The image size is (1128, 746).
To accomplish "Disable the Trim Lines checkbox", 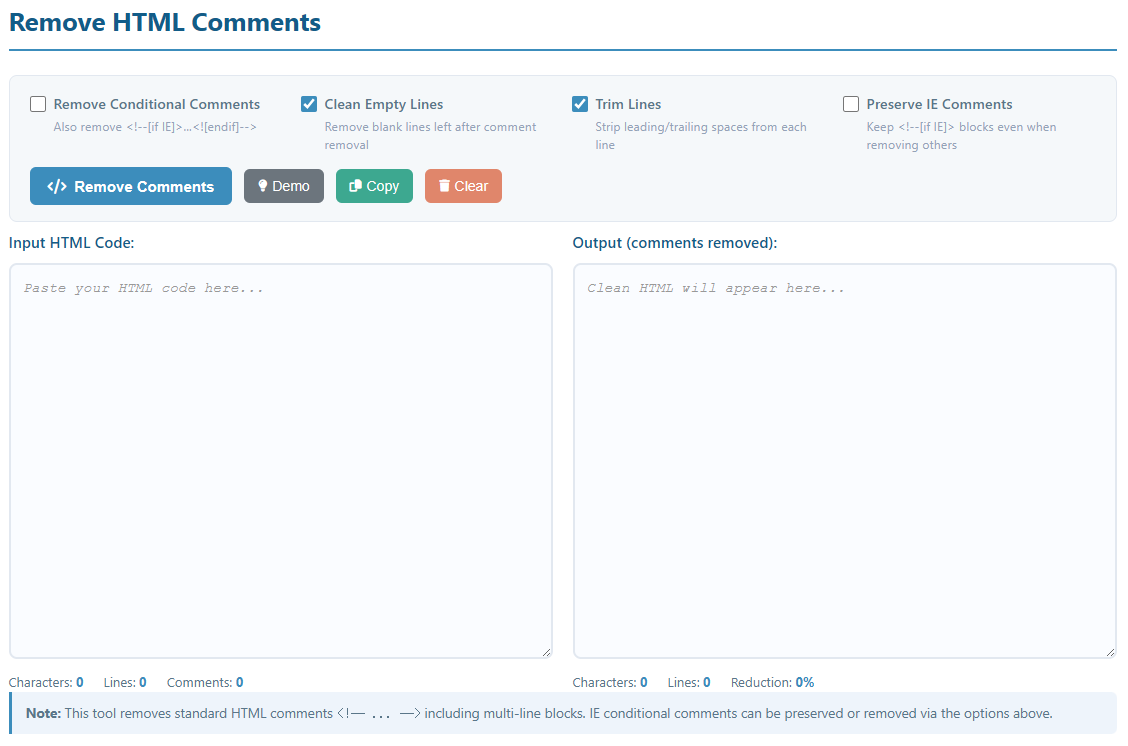I will (x=580, y=104).
